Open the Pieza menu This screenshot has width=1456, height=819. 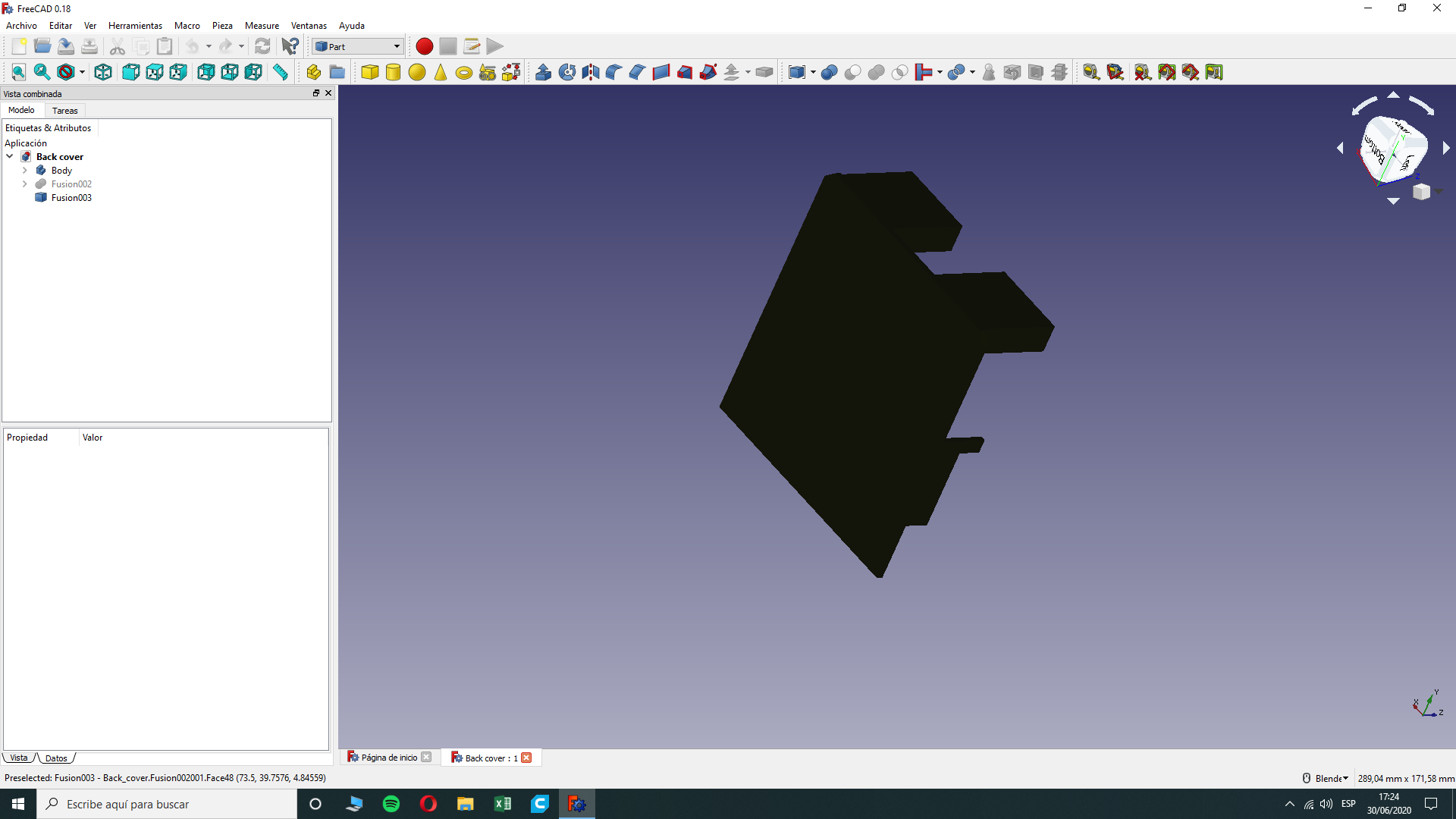click(222, 26)
